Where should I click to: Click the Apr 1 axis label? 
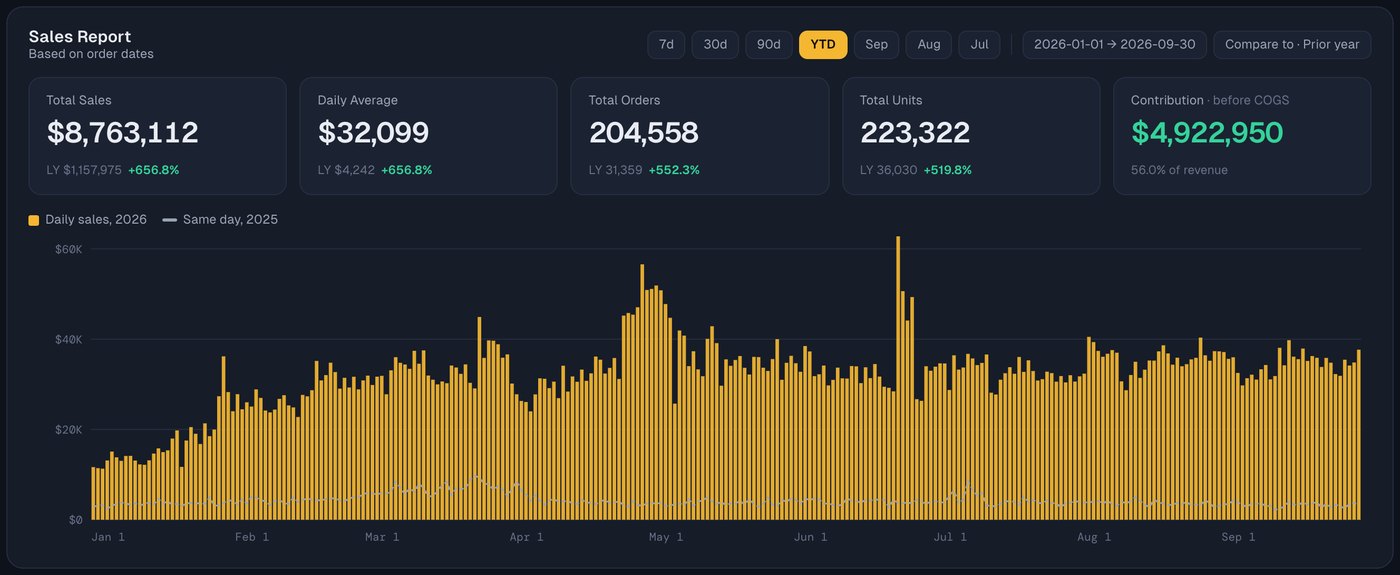(x=526, y=538)
